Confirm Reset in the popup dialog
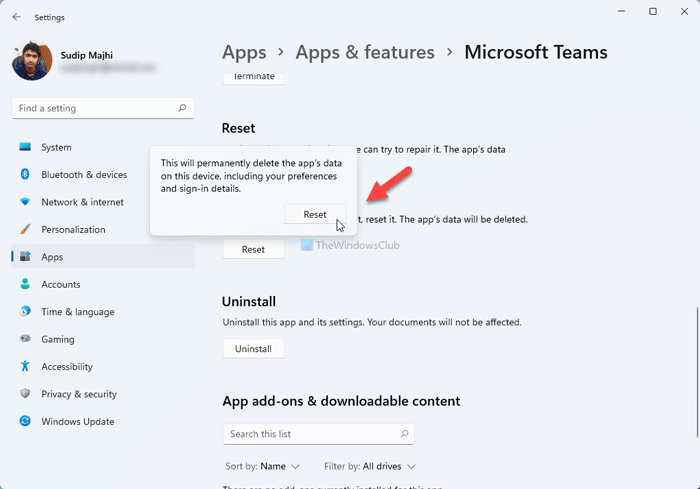 tap(315, 214)
